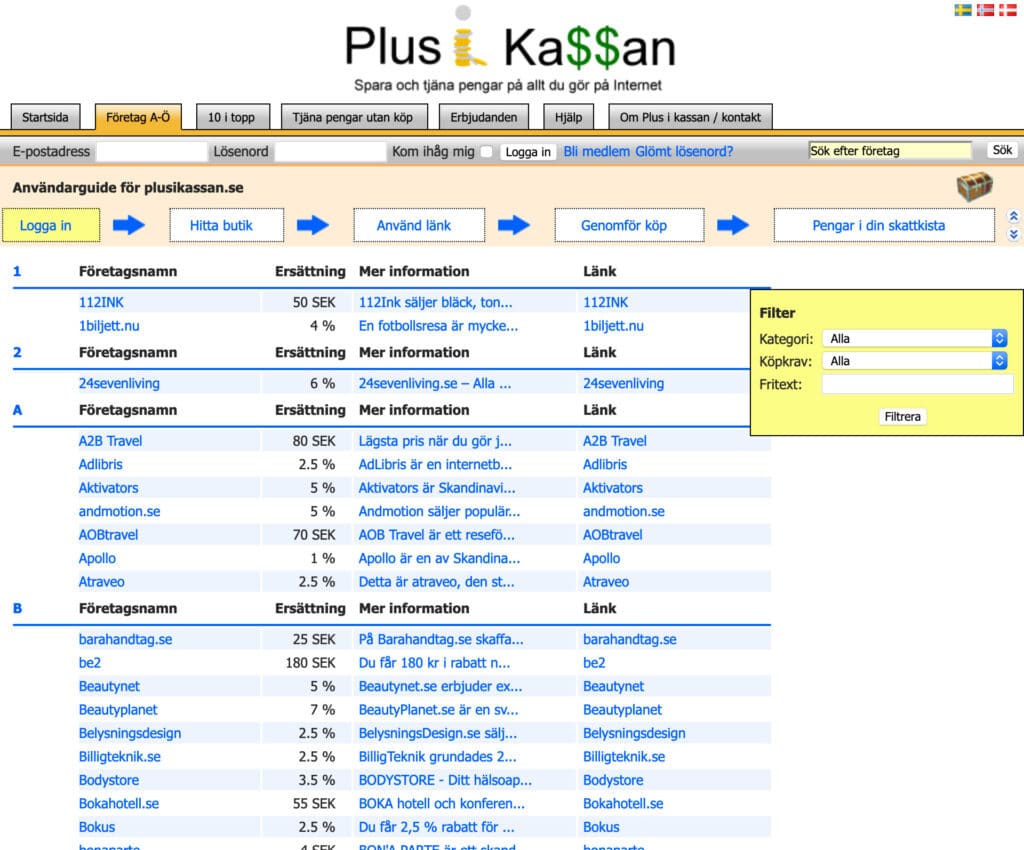Open the Startsida tab
1024x850 pixels.
point(45,118)
